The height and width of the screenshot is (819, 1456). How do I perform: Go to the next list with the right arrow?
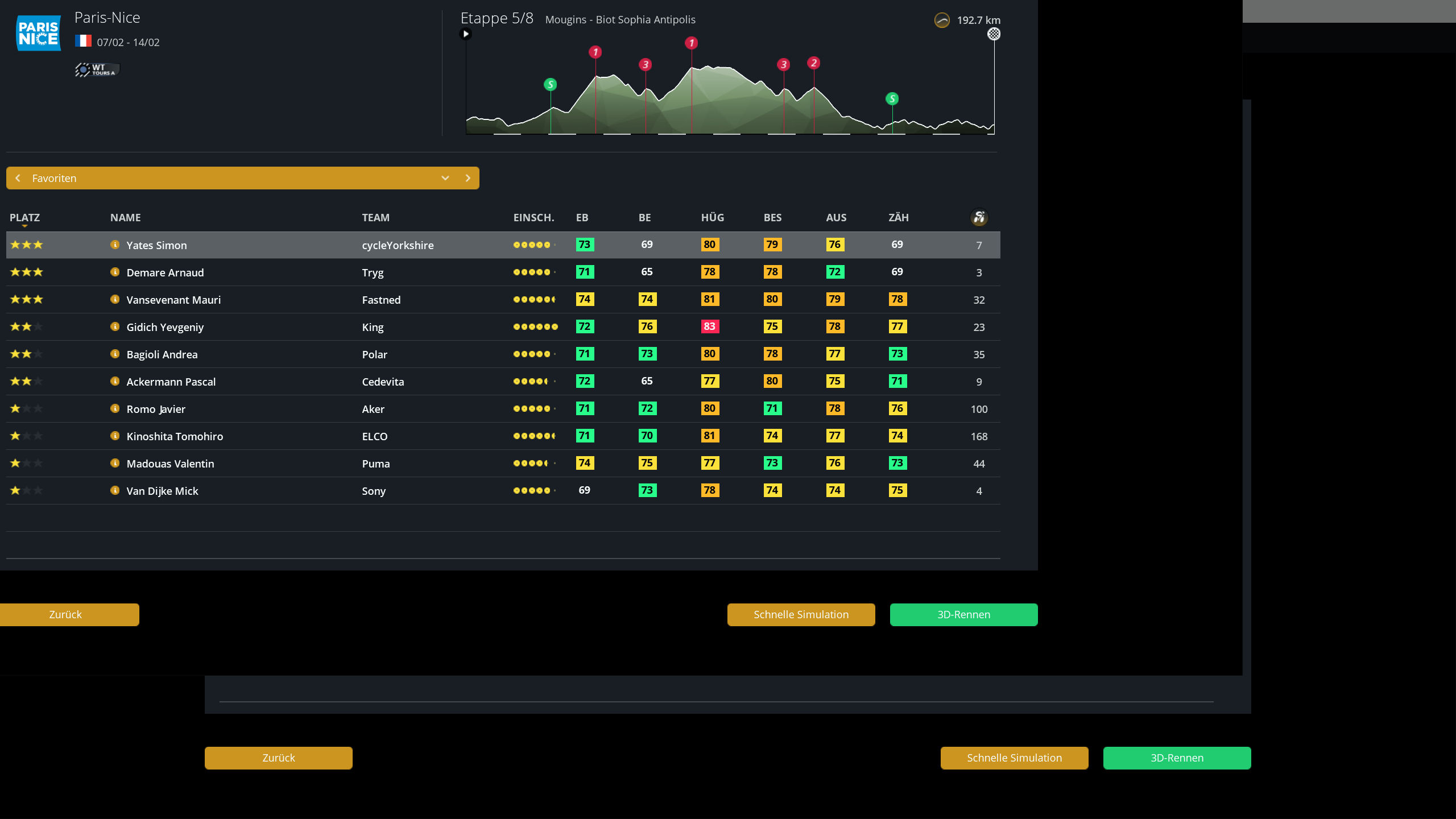[468, 178]
